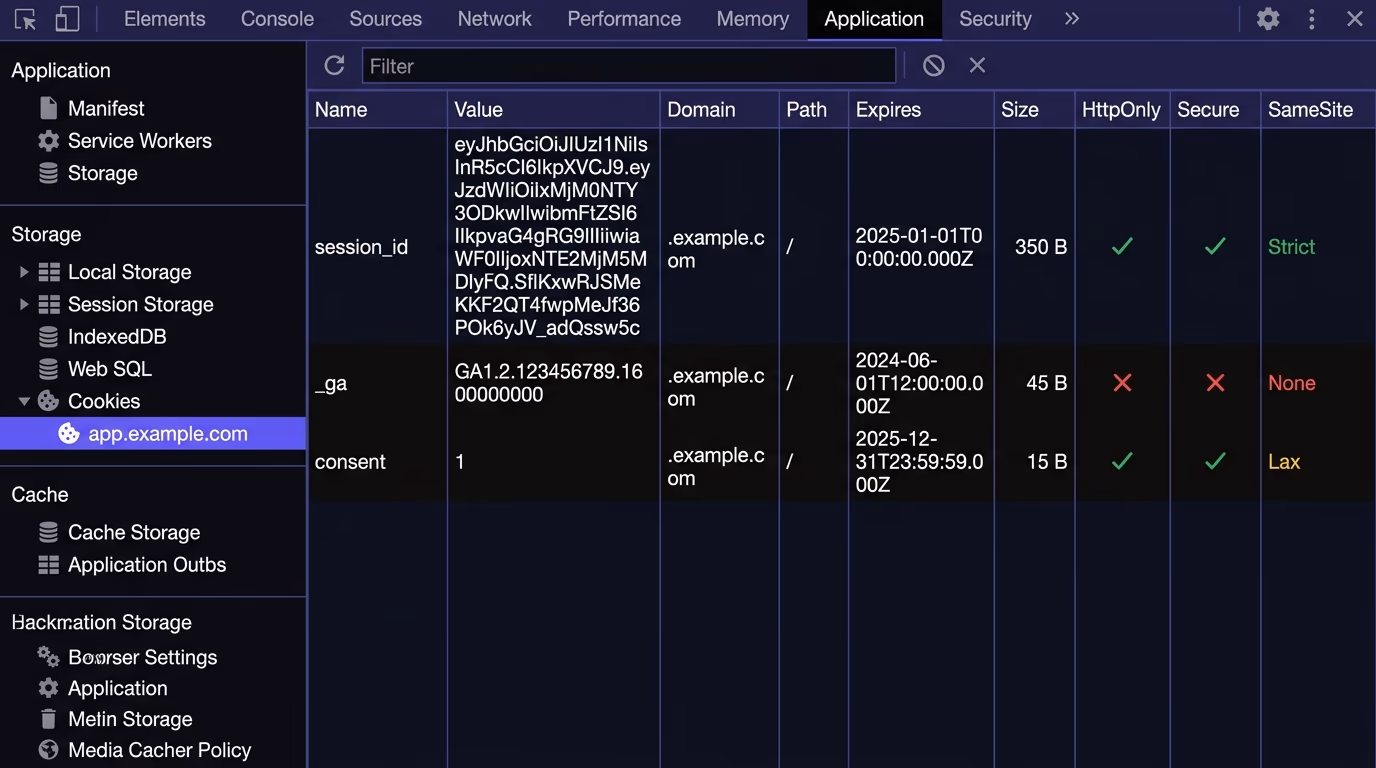Screen dimensions: 1376x768
Task: Expand the Session Storage tree node
Action: click(24, 304)
